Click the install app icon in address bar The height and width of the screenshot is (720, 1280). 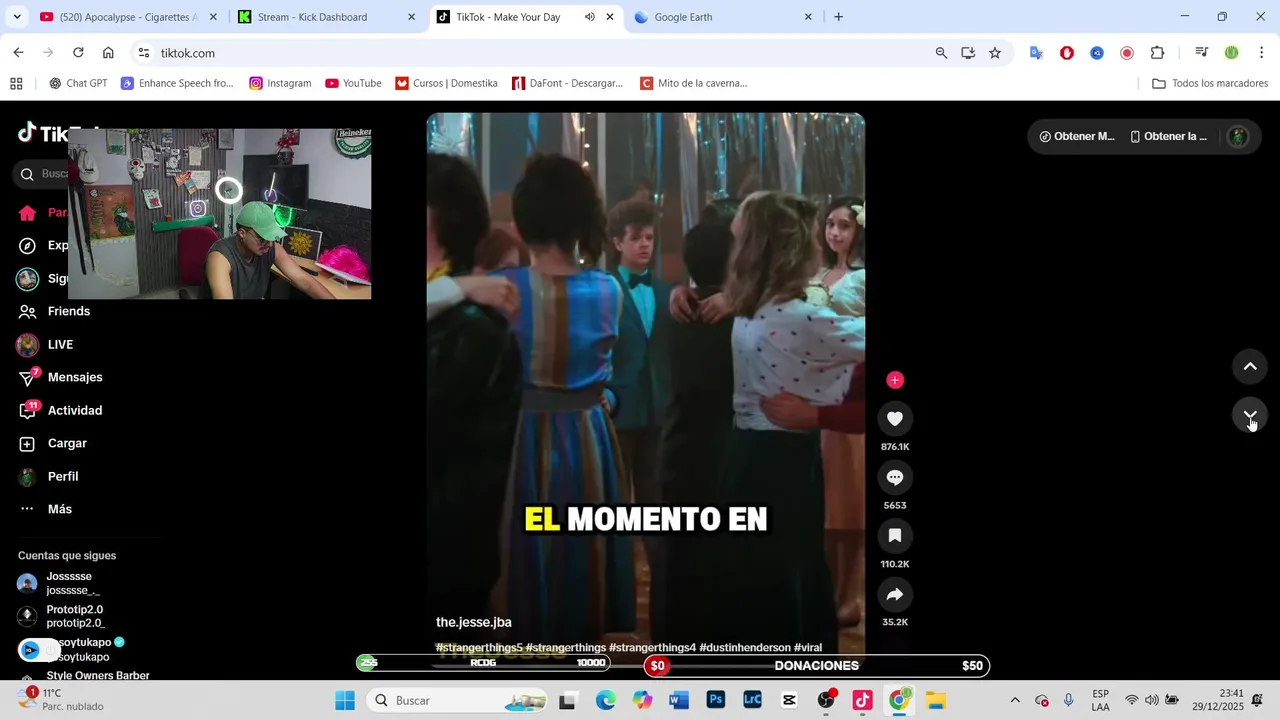point(968,53)
